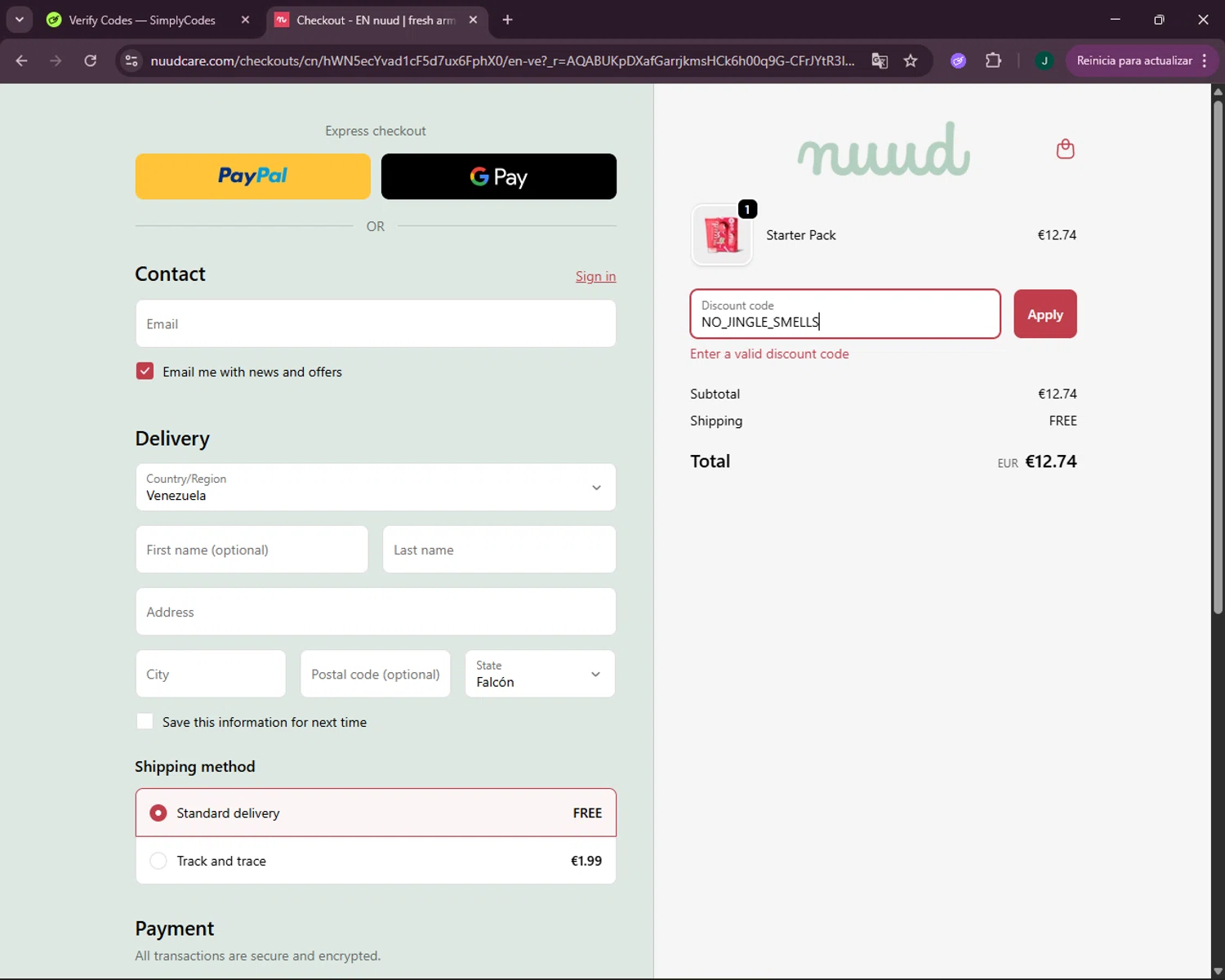This screenshot has width=1225, height=980.
Task: Open site information icon in address bar
Action: (x=131, y=60)
